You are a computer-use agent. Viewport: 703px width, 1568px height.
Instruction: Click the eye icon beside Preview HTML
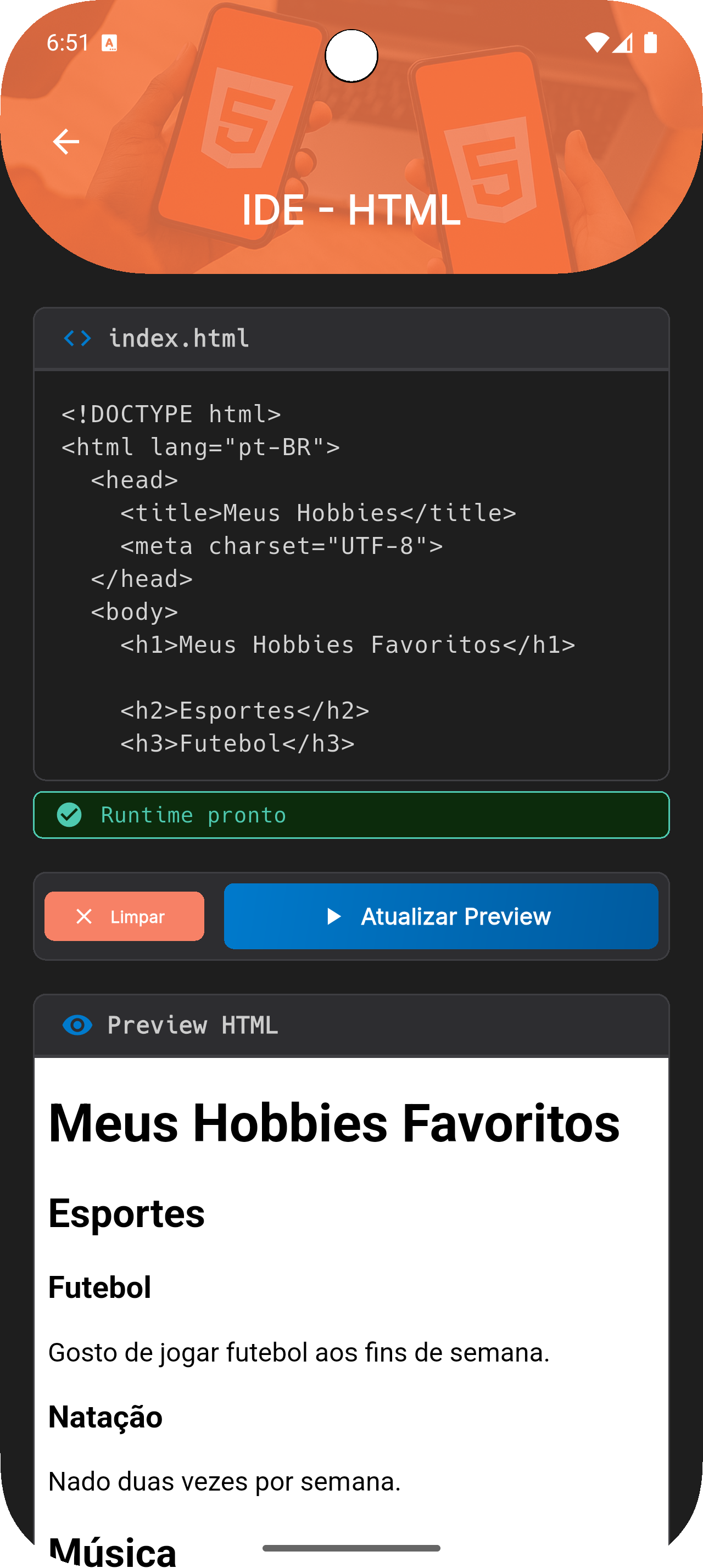coord(77,1025)
